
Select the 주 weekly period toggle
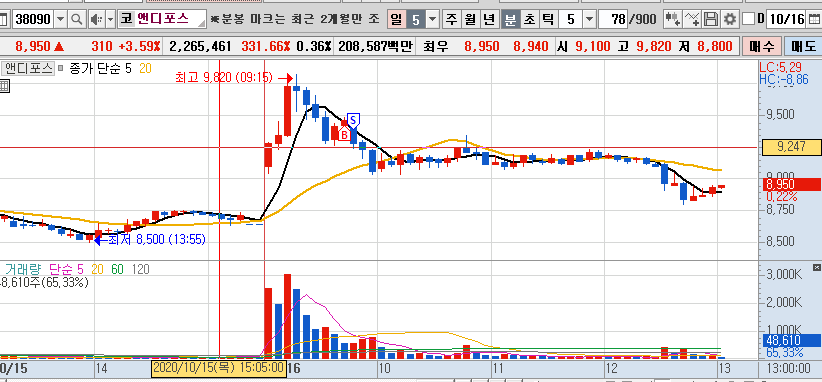451,20
